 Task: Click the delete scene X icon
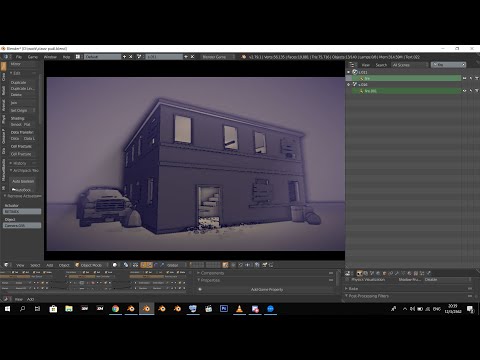point(192,57)
